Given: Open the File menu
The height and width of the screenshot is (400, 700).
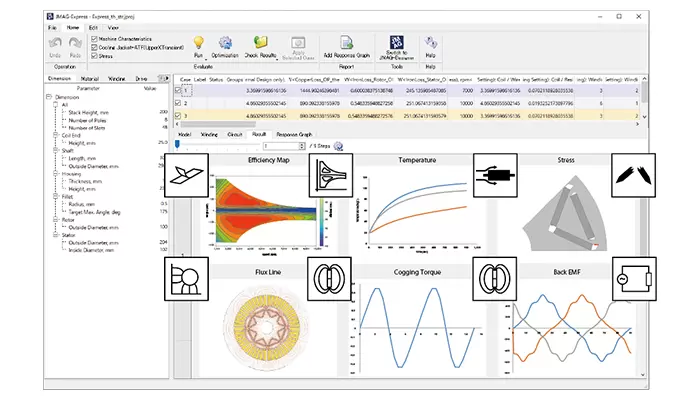Looking at the screenshot, I should 51,27.
